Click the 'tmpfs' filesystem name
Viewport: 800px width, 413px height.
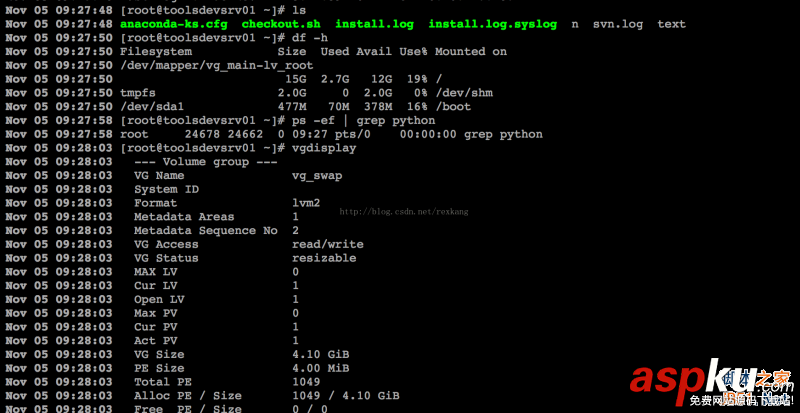click(x=138, y=93)
